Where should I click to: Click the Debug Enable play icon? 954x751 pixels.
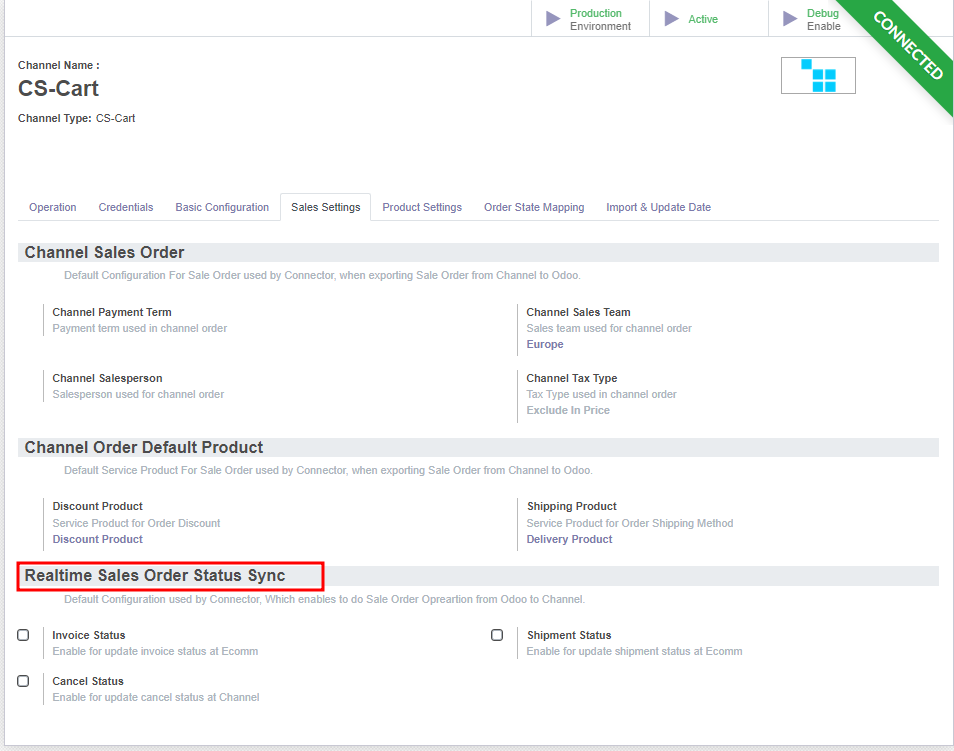(790, 19)
